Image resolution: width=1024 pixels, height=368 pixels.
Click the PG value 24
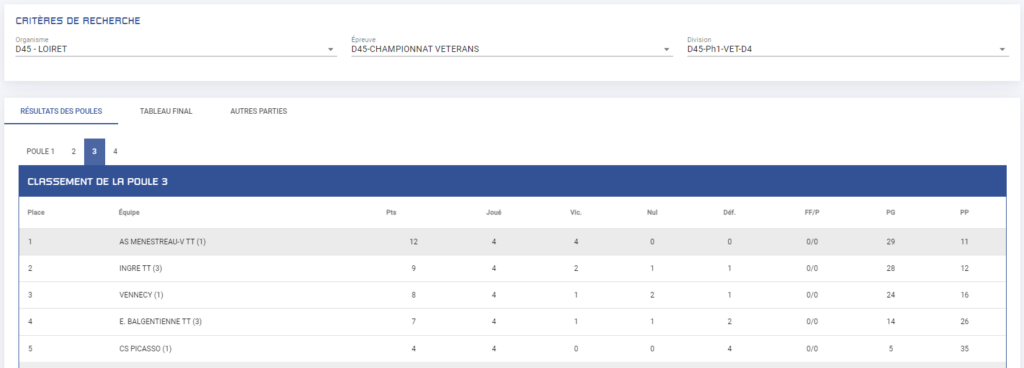coord(891,295)
